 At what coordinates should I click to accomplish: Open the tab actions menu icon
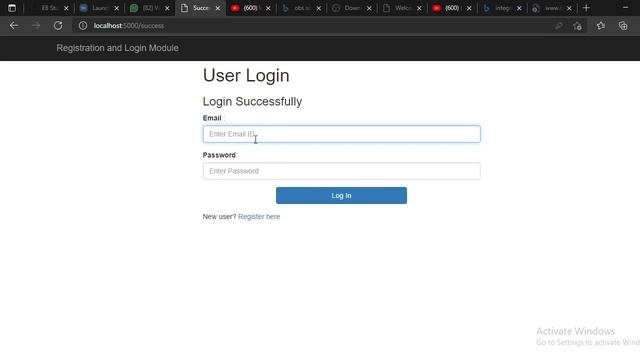(12, 8)
